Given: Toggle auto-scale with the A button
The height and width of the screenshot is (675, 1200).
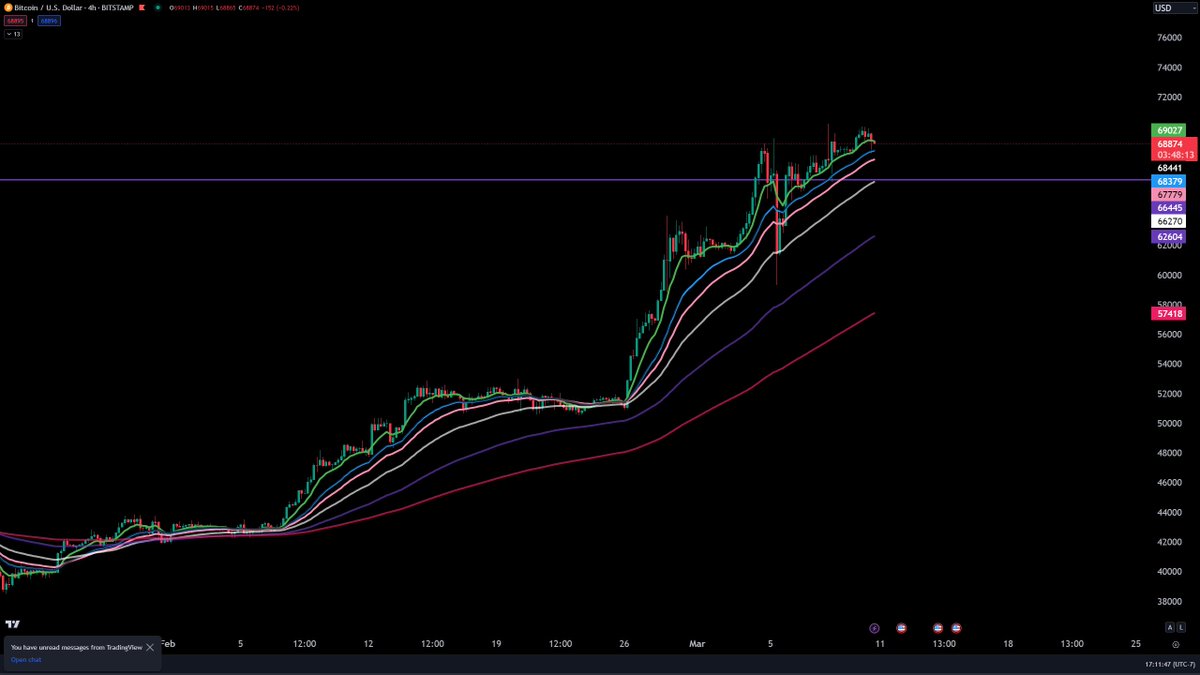Looking at the screenshot, I should (1170, 627).
